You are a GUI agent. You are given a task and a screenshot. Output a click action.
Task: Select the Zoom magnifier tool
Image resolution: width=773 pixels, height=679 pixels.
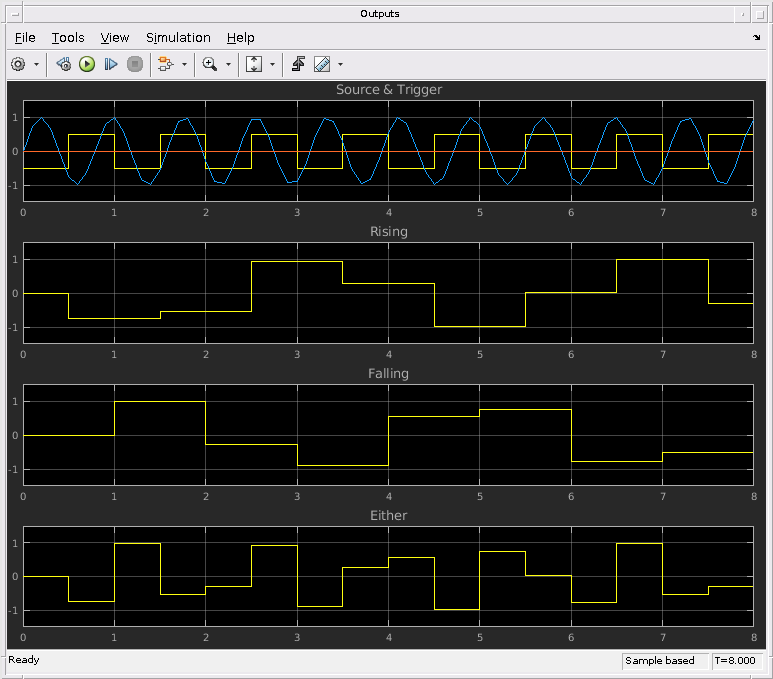[209, 64]
